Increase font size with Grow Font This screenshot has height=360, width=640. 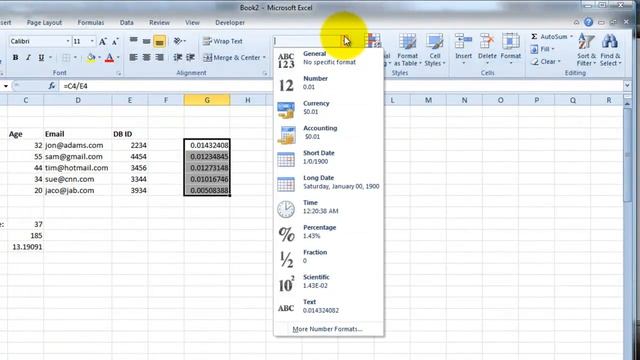[x=103, y=41]
